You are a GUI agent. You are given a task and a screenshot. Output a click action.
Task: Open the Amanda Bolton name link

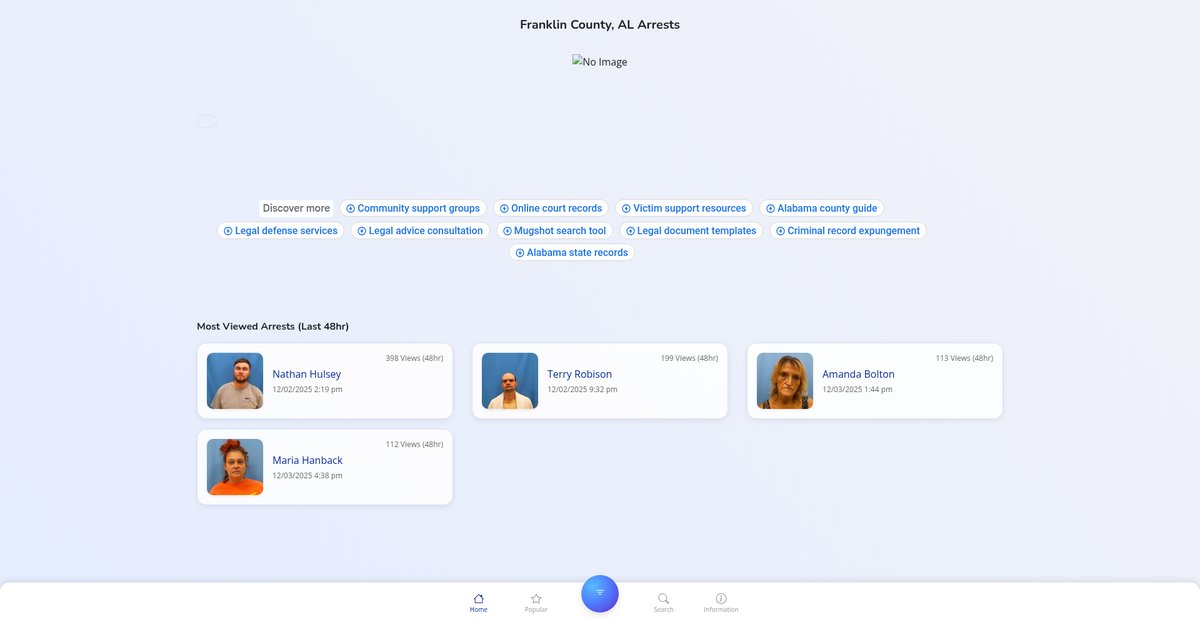click(859, 374)
